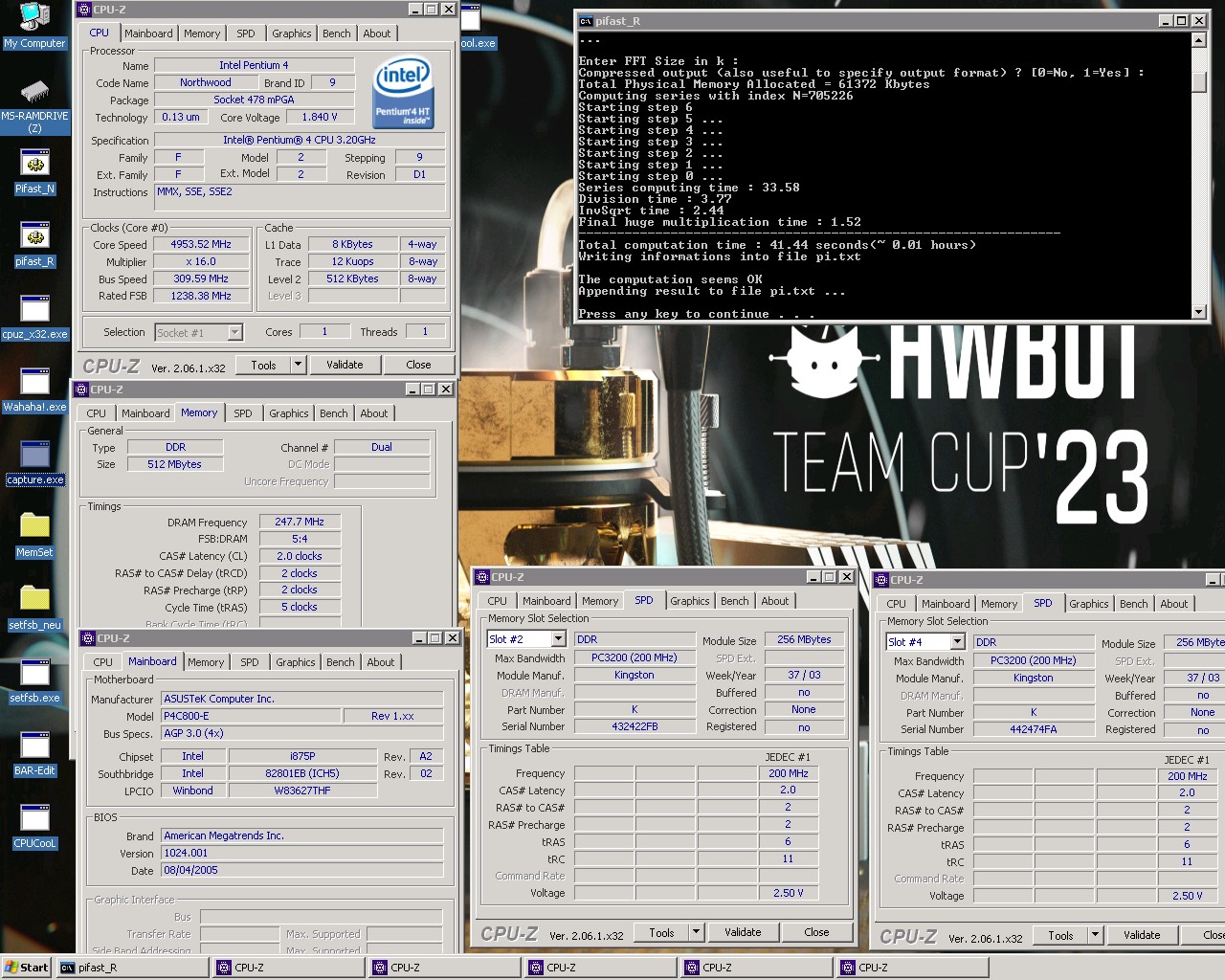Click the Intel Pentium 4 HT logo
Image resolution: width=1225 pixels, height=980 pixels.
tap(403, 92)
